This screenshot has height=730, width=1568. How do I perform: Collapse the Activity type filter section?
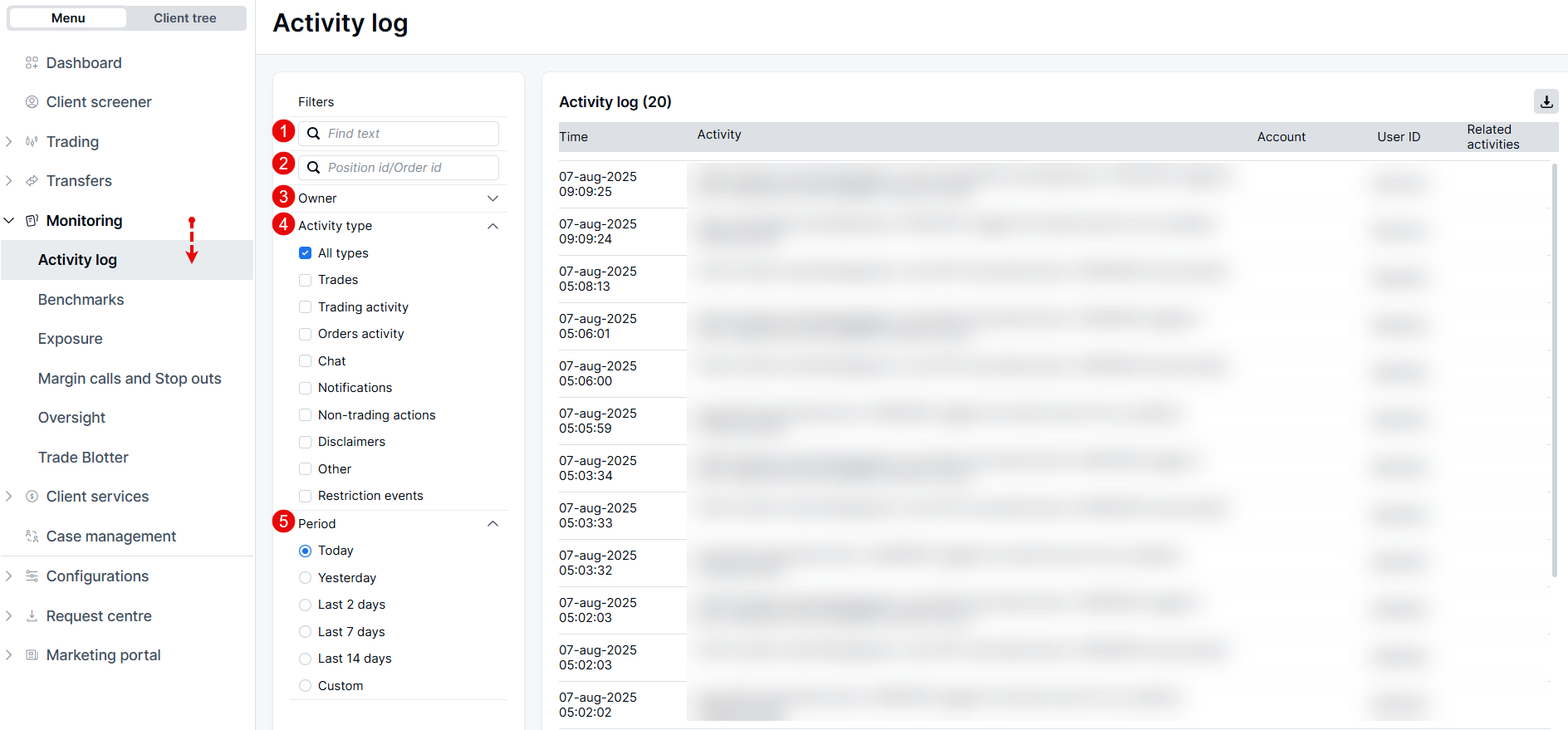click(x=492, y=226)
